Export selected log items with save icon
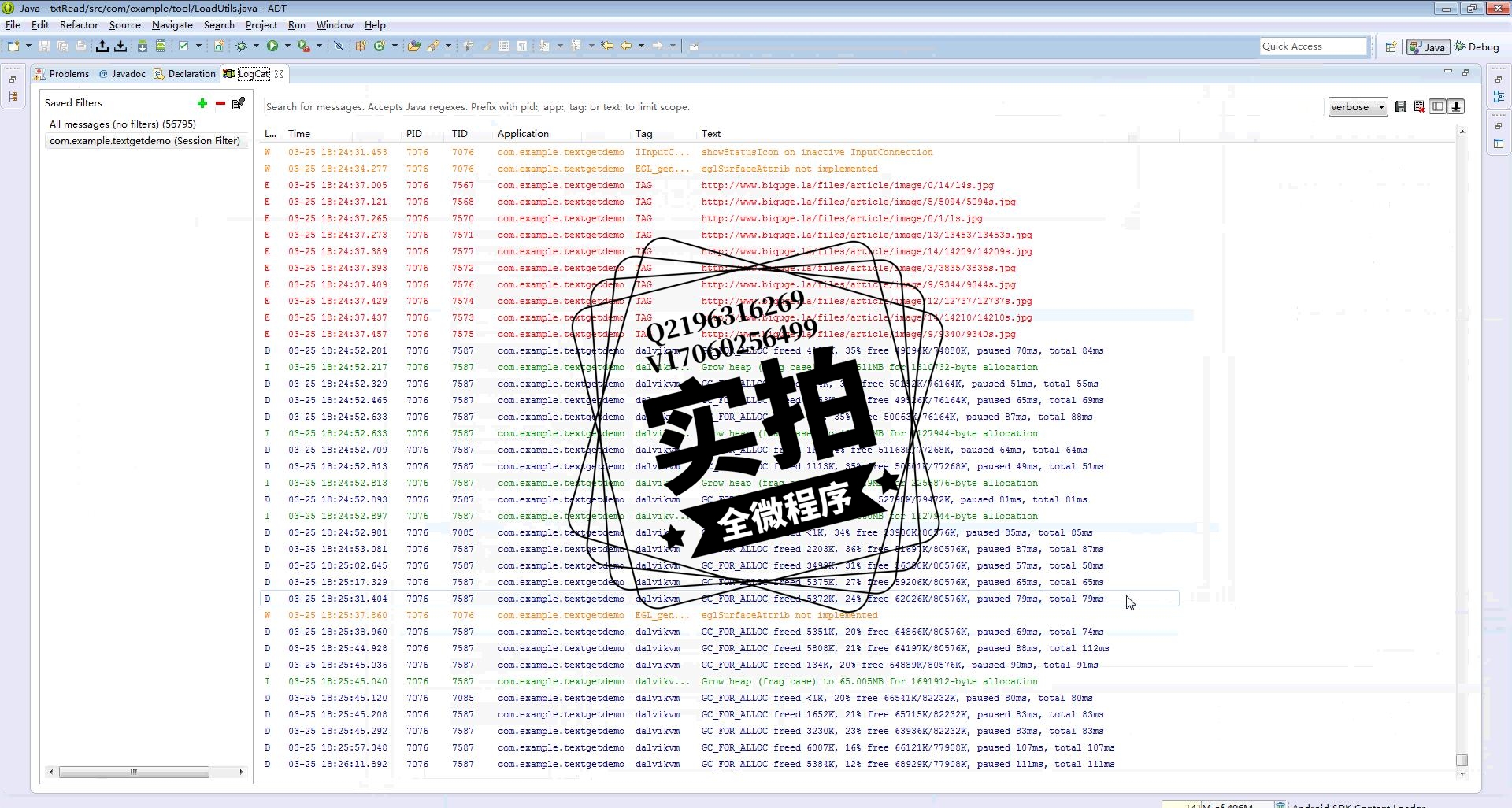This screenshot has height=808, width=1512. (x=1401, y=107)
